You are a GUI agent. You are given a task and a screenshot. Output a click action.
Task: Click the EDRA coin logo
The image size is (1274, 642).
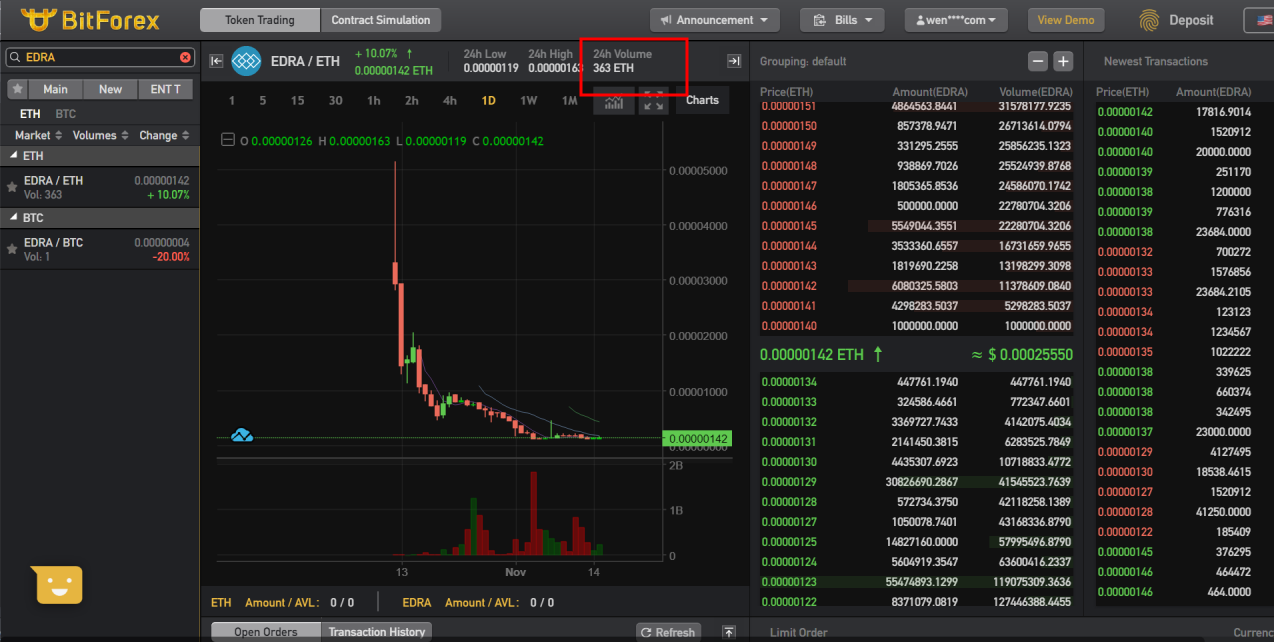246,61
